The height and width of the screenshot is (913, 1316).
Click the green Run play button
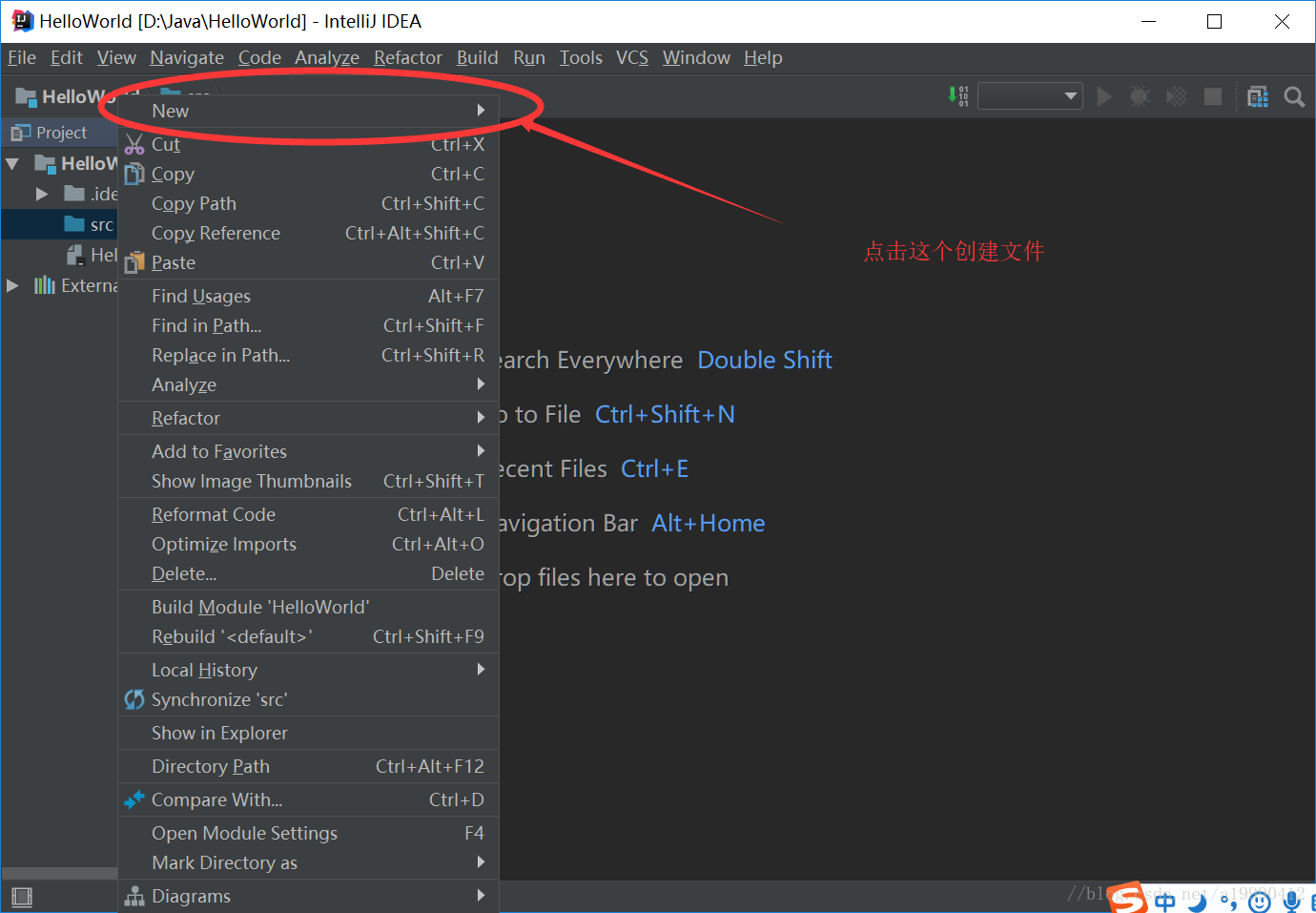(1104, 96)
